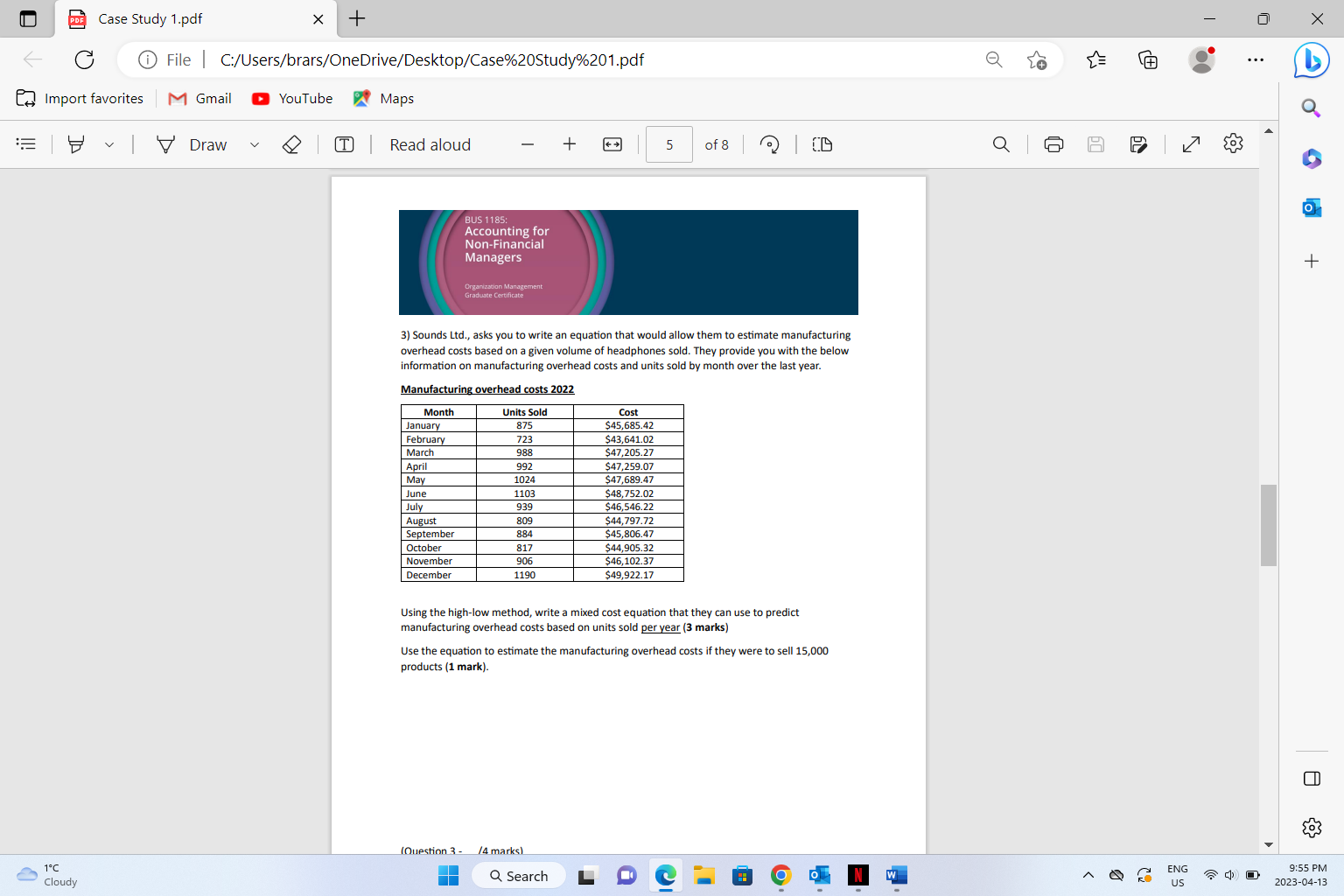Save the PDF document

pos(1095,143)
